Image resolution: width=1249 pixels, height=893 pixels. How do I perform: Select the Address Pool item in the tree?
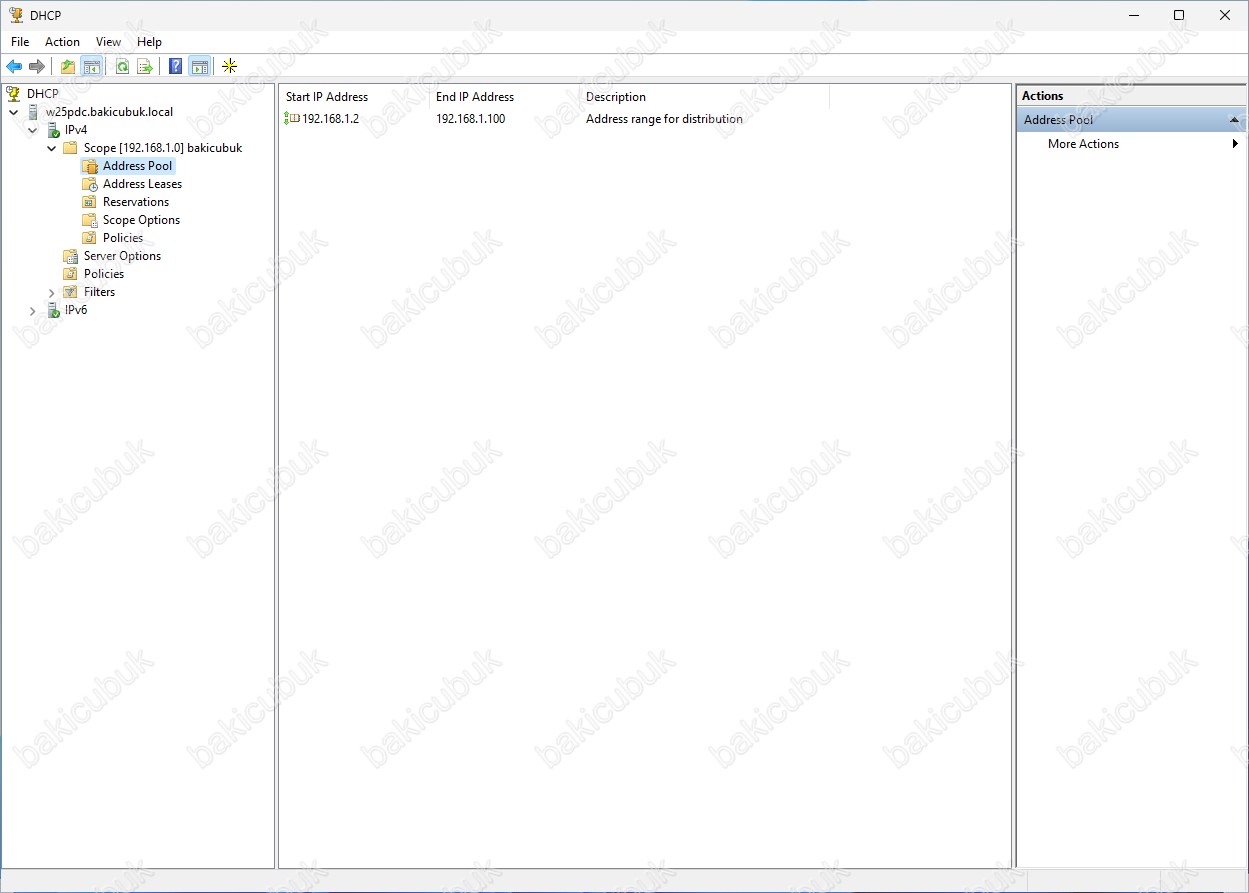[138, 166]
